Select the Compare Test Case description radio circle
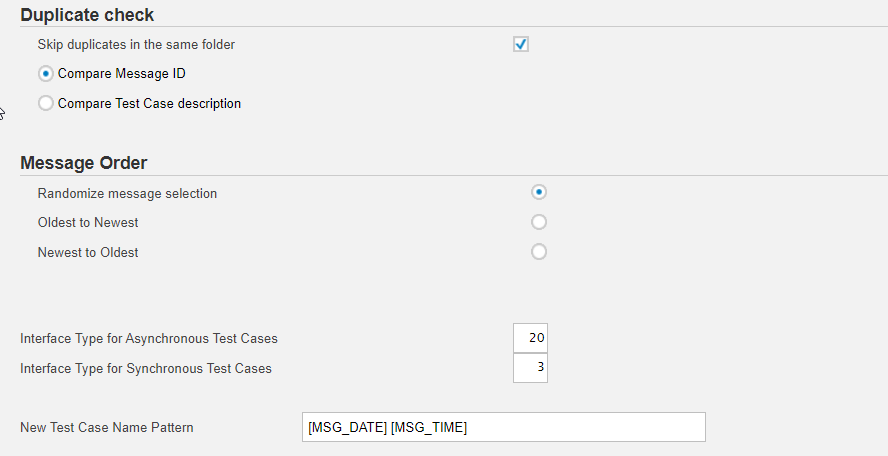Viewport: 888px width, 456px height. (46, 103)
